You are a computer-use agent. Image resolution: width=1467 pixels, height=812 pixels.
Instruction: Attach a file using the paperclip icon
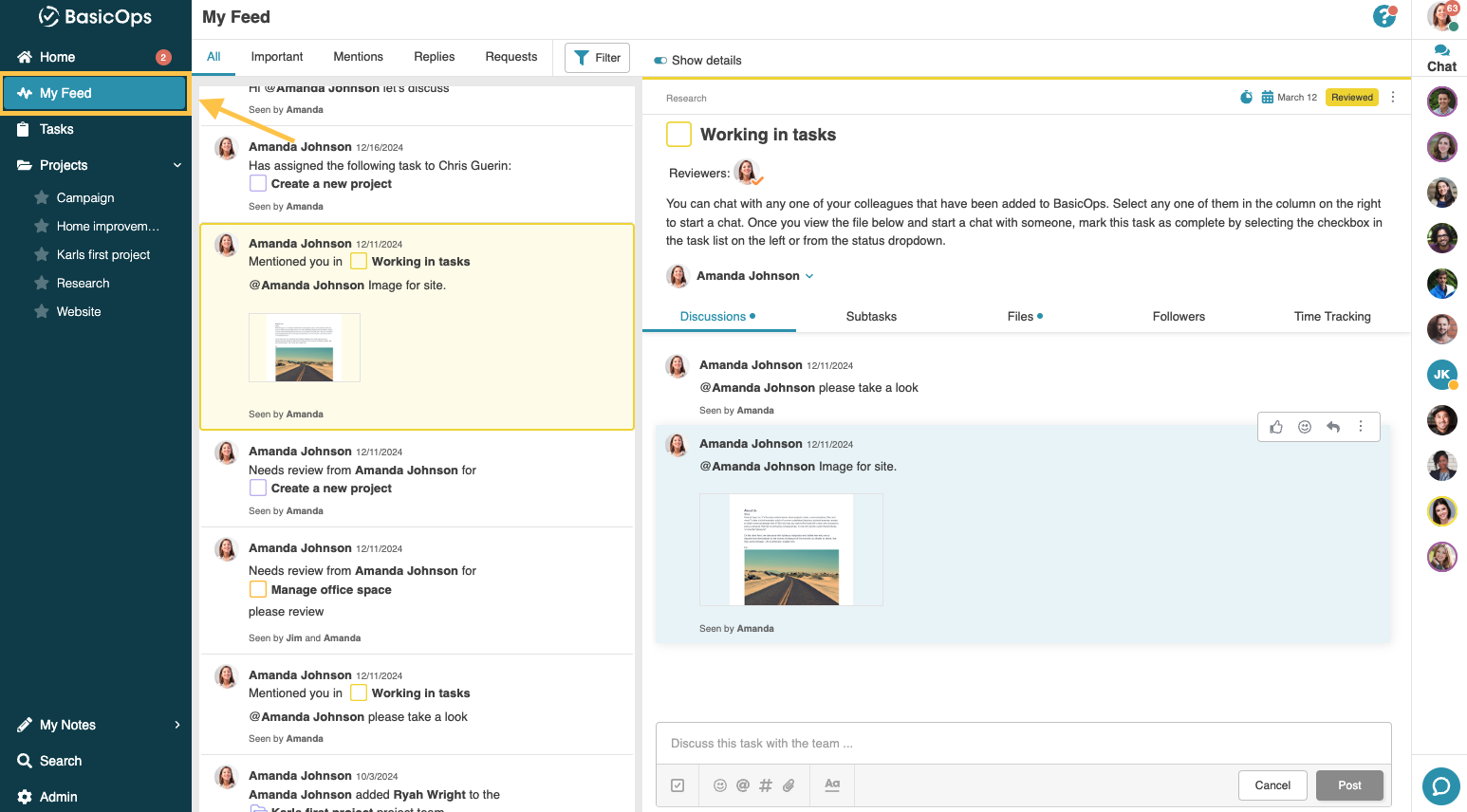789,785
